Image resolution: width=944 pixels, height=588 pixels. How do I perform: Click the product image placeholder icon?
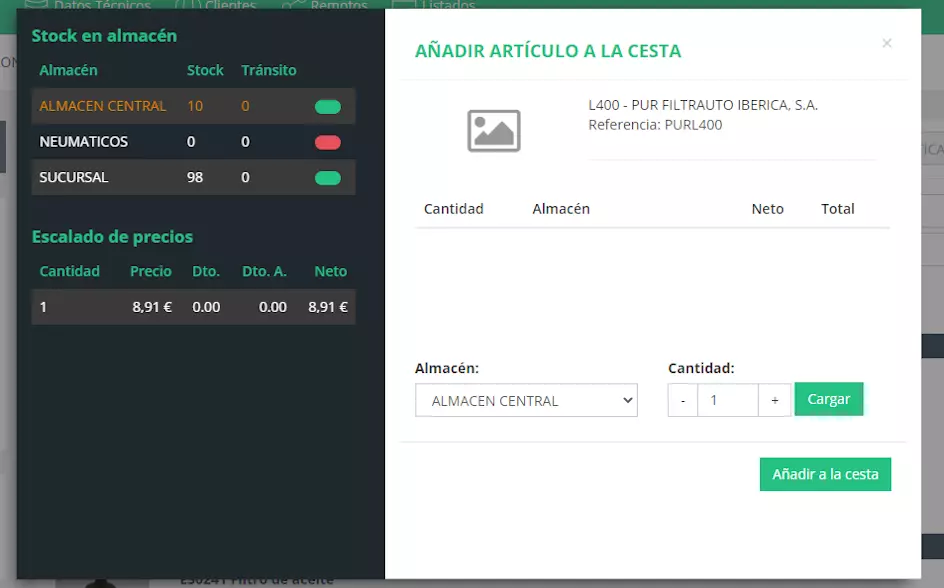[494, 131]
